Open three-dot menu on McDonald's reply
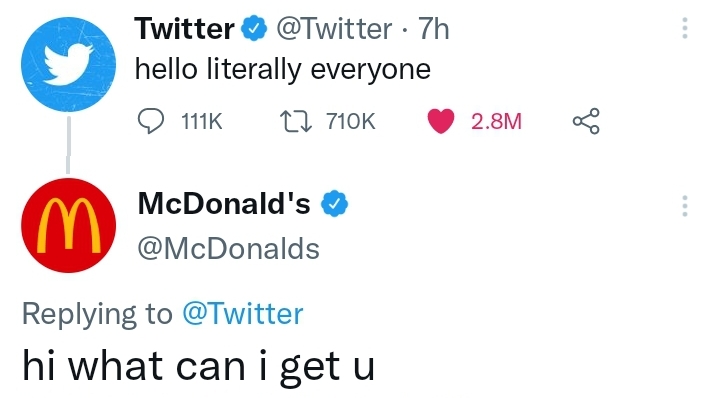 tap(685, 206)
